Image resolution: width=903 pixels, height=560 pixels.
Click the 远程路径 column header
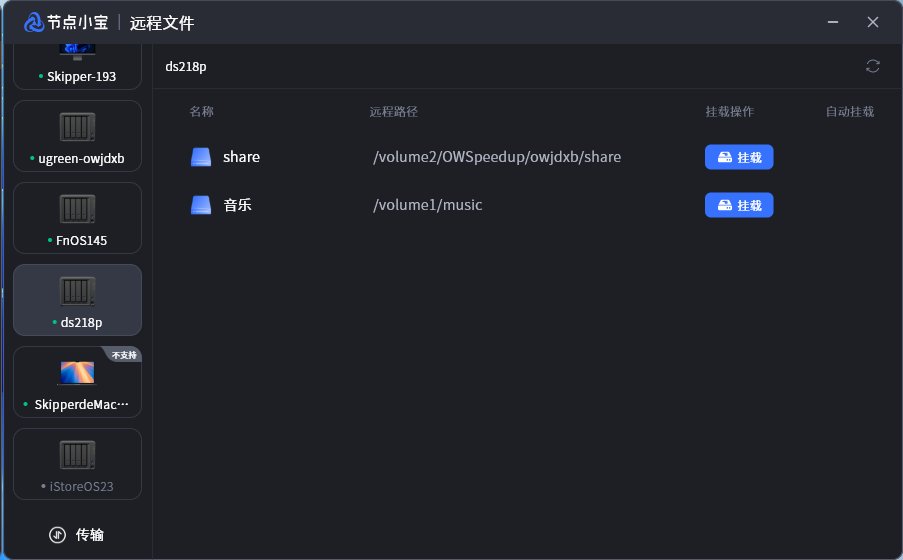[x=393, y=112]
